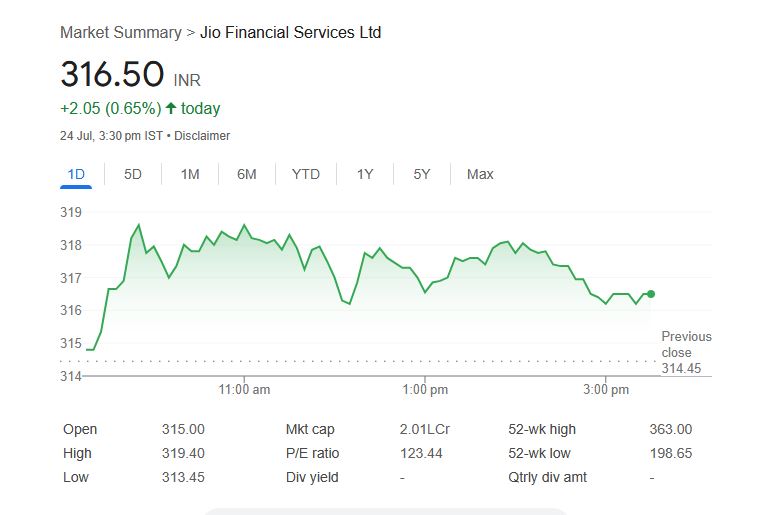Click the green current-price dot on chart
Screen dimensions: 759x515
pos(651,294)
